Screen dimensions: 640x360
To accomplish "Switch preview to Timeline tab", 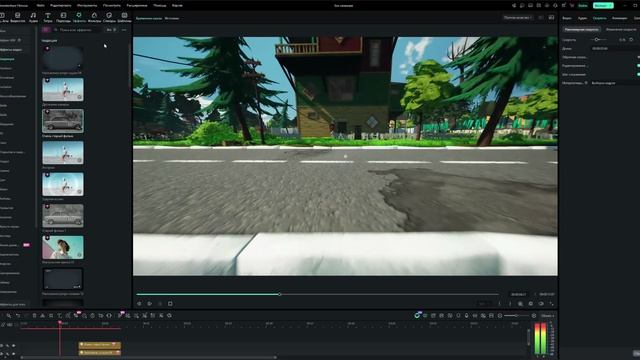I will coord(149,18).
